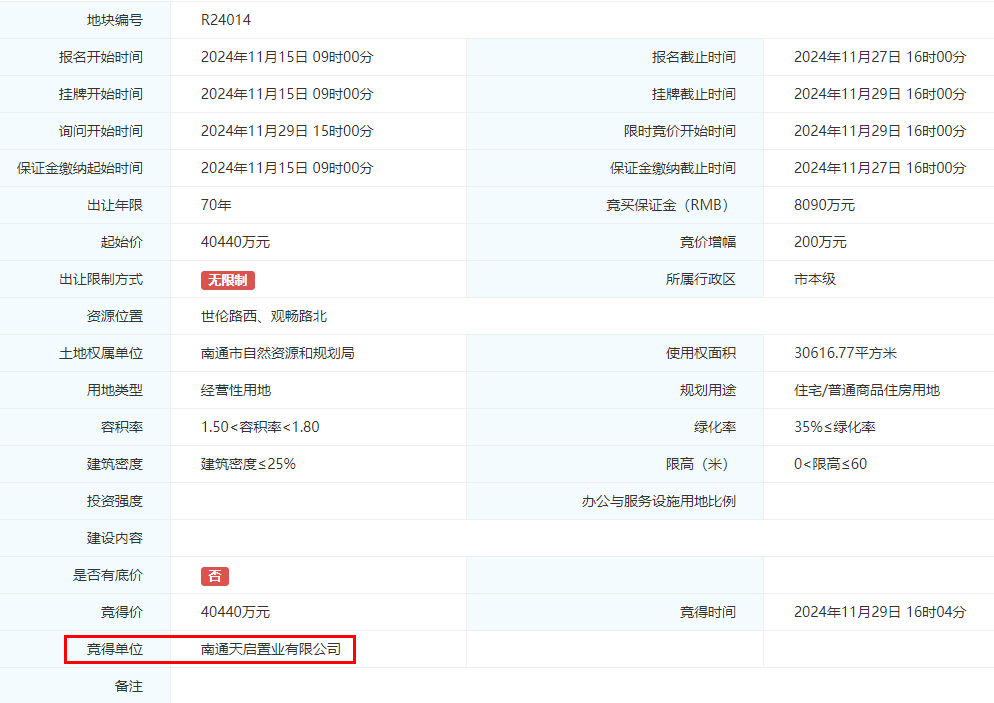Select the 0<限高≤60 value
Screen dimensions: 994x703
[830, 465]
